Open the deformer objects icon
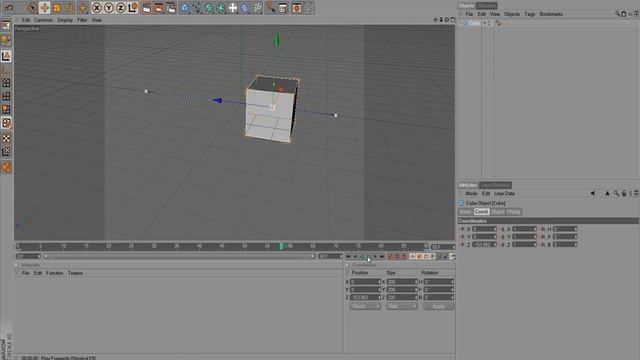This screenshot has height=360, width=640. (245, 8)
